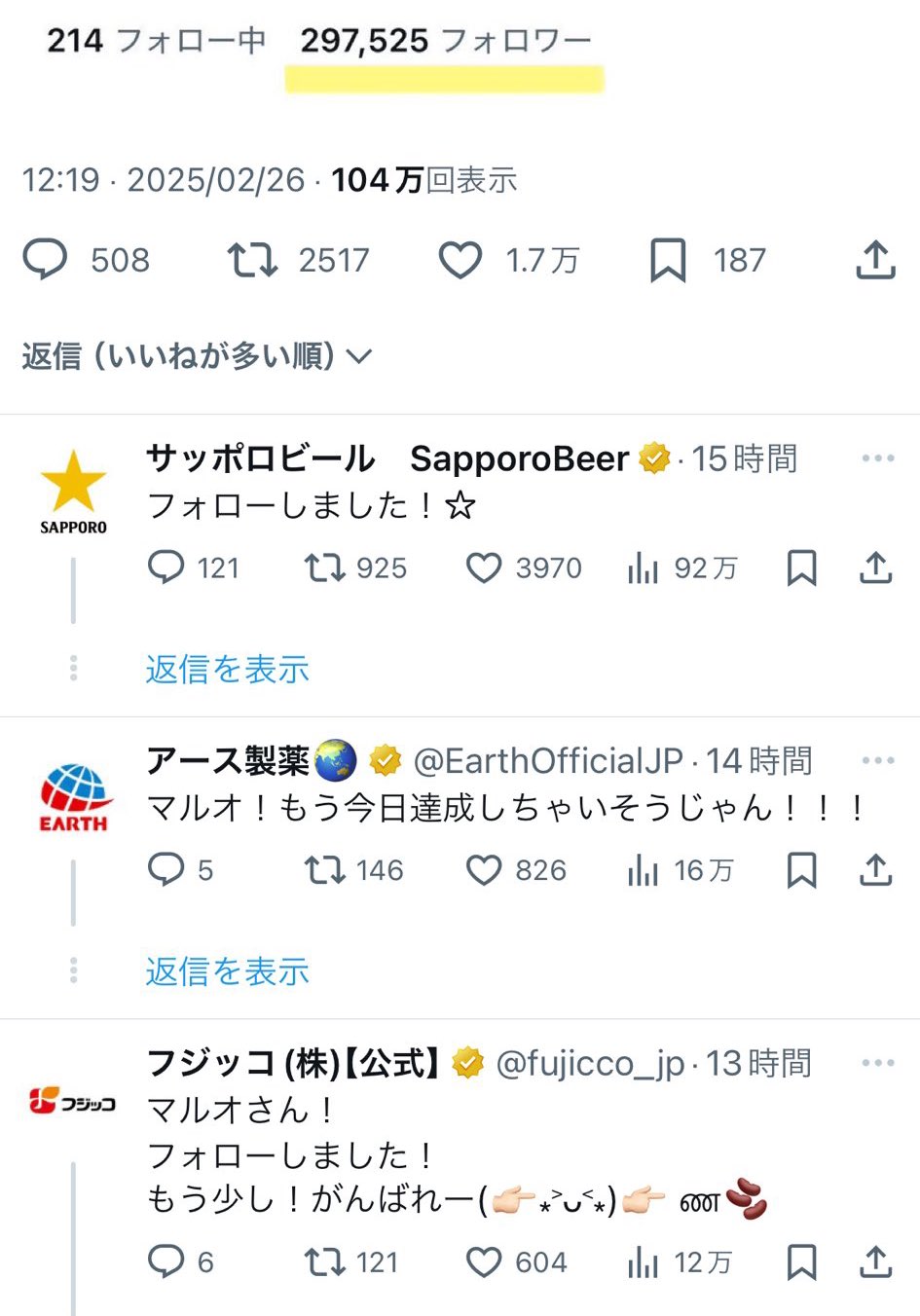Like the SapporoBeer reply

tap(484, 567)
